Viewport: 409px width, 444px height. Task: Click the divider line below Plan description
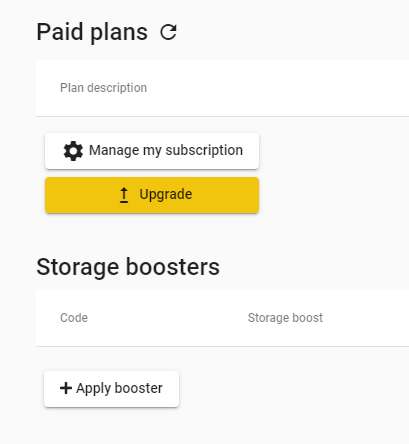[222, 116]
